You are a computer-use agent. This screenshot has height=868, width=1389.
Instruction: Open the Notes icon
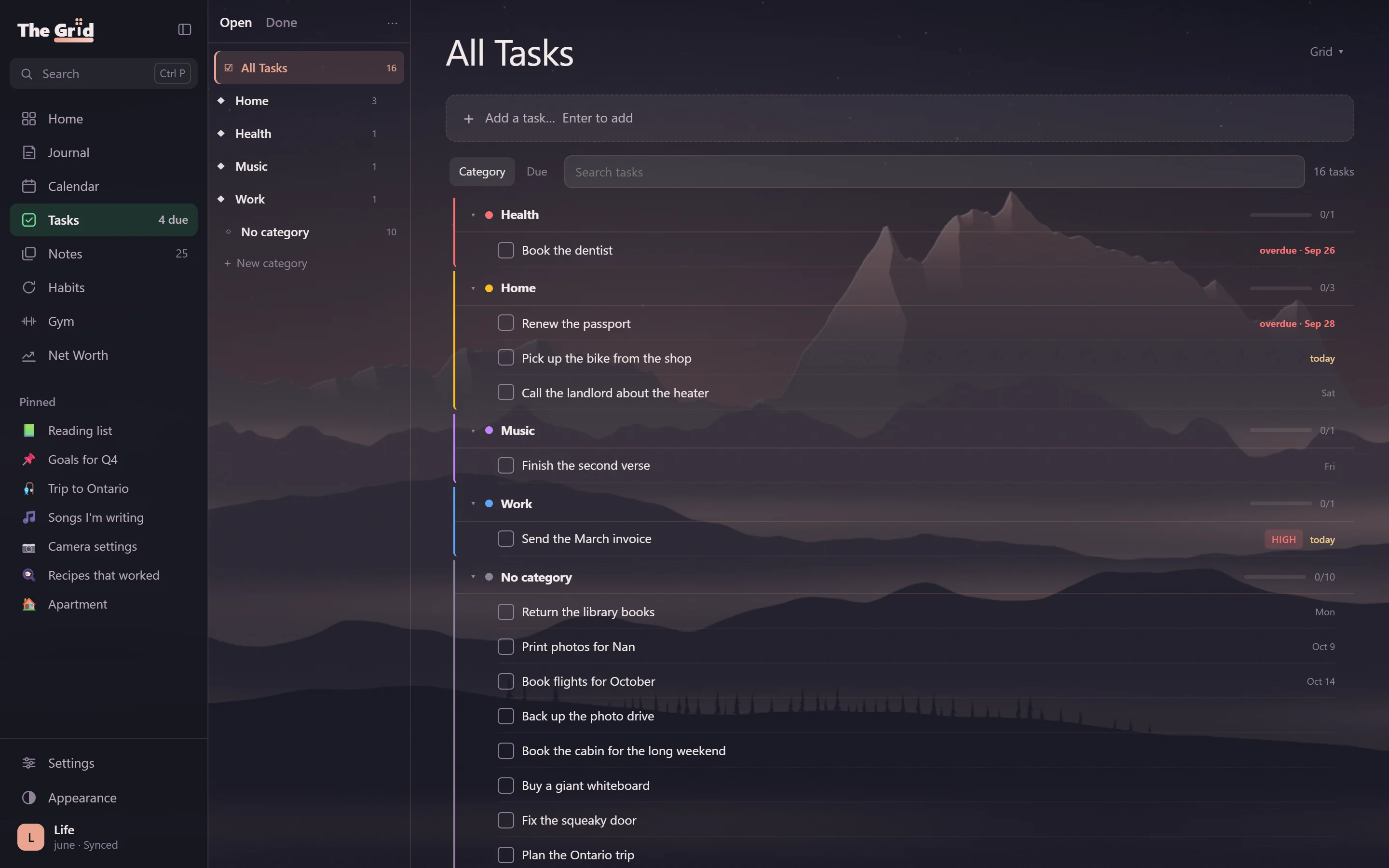tap(29, 254)
